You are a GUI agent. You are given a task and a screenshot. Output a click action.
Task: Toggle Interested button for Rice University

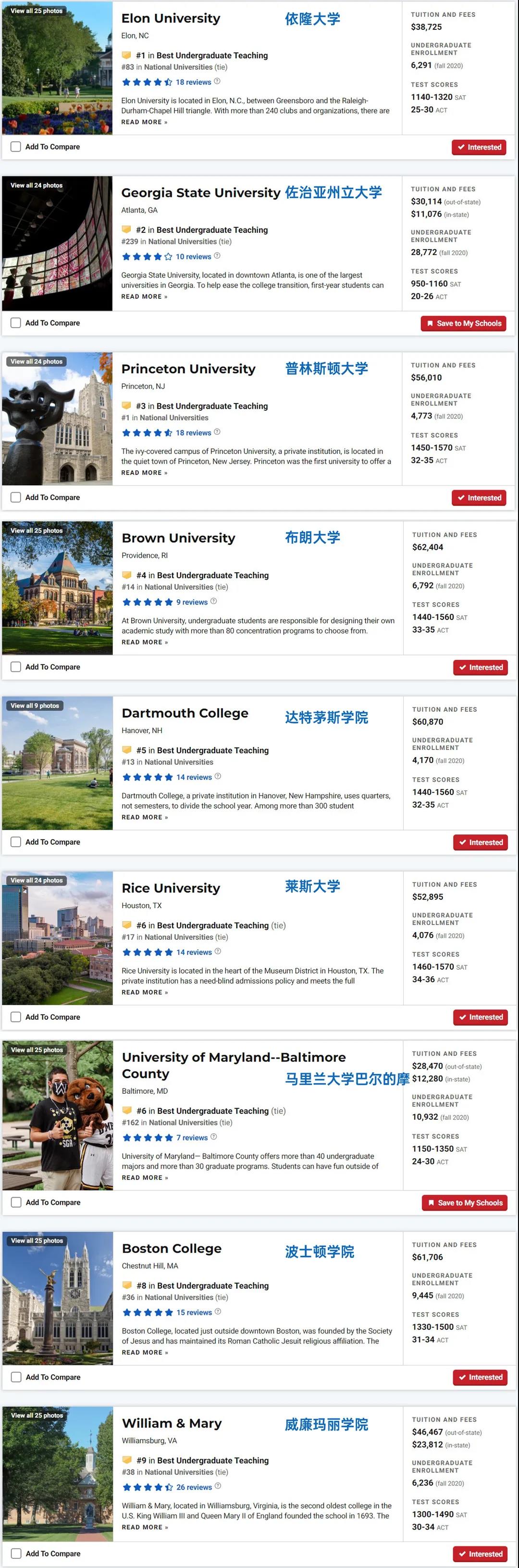pyautogui.click(x=481, y=1017)
